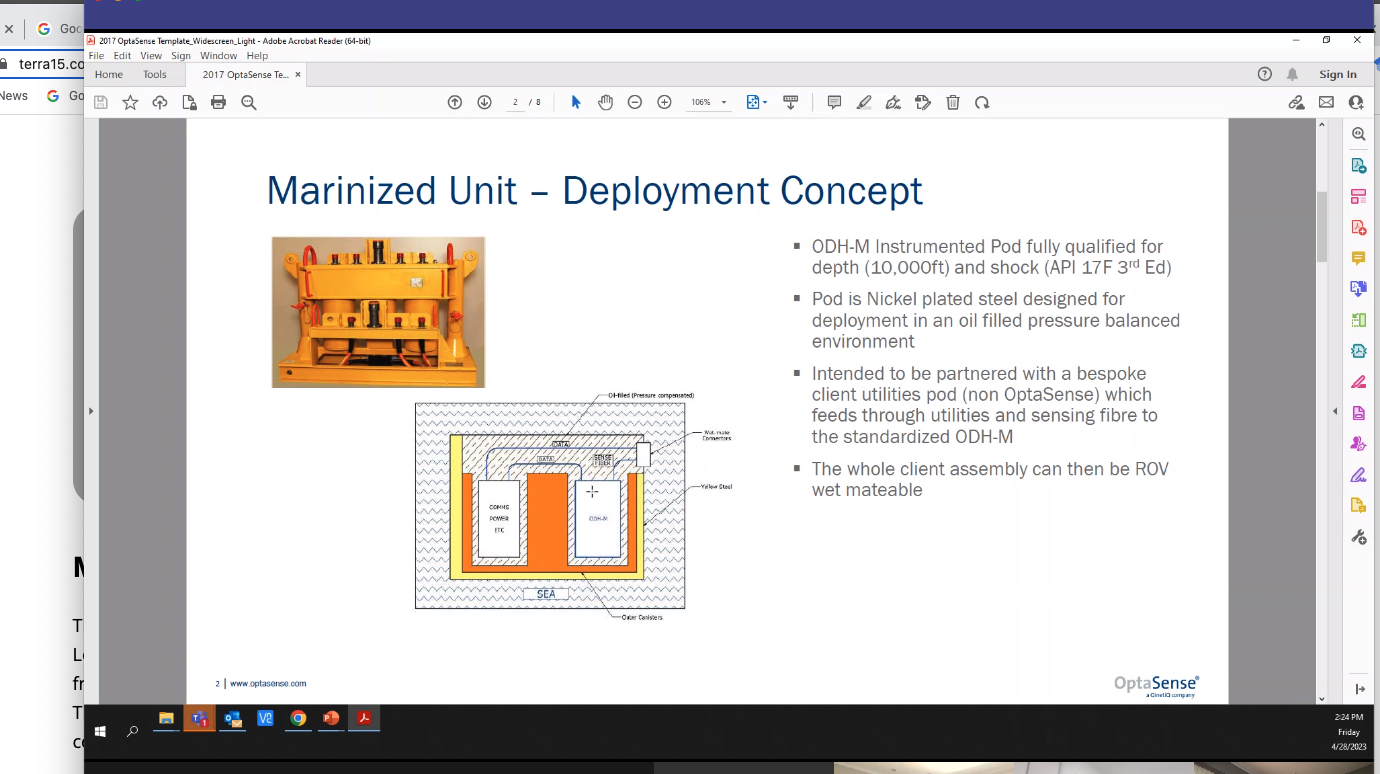Click the share with others profile icon
Viewport: 1380px width, 774px height.
coord(1356,102)
